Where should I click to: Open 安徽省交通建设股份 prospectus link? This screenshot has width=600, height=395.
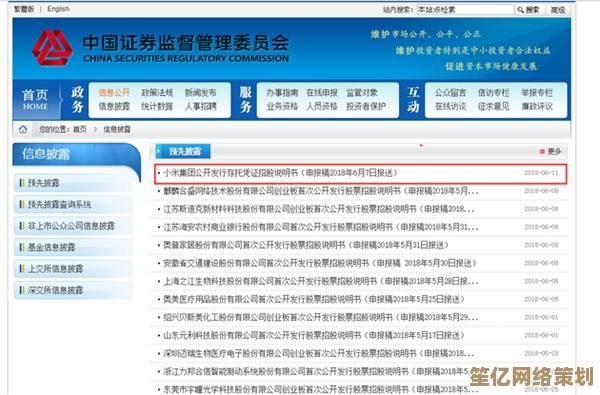coord(320,263)
